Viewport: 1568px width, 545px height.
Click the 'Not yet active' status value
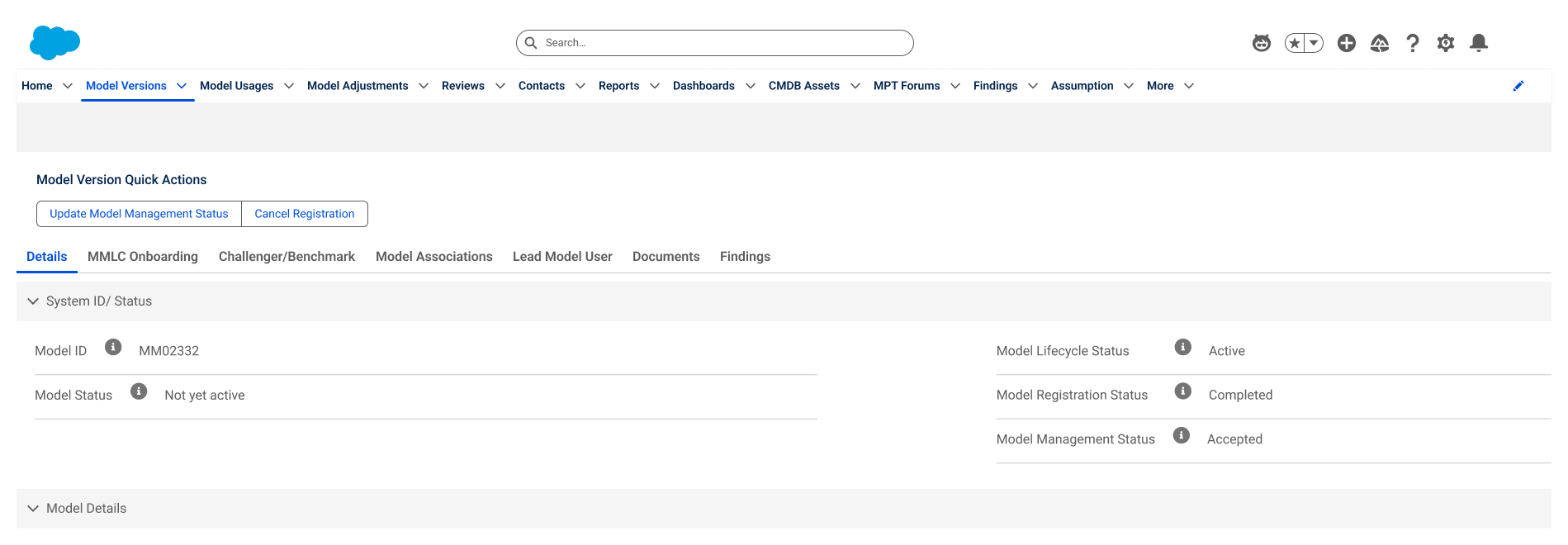tap(205, 396)
